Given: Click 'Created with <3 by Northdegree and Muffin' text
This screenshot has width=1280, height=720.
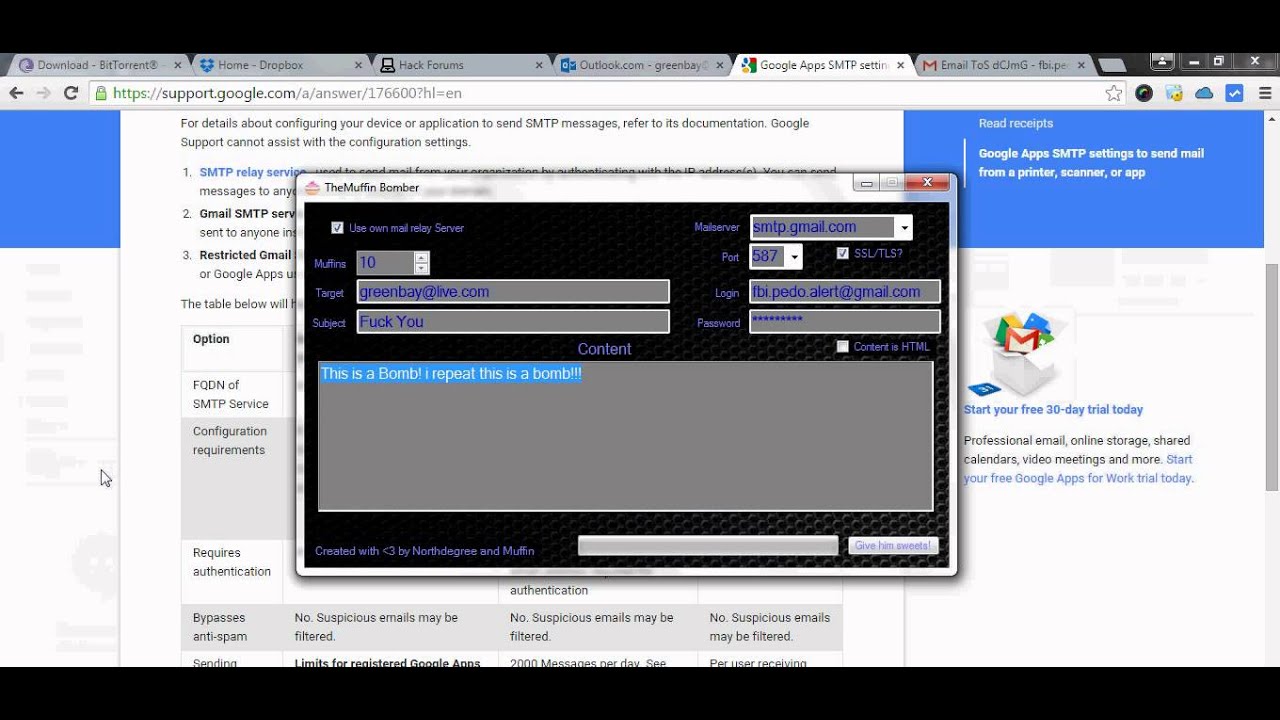Looking at the screenshot, I should [424, 551].
